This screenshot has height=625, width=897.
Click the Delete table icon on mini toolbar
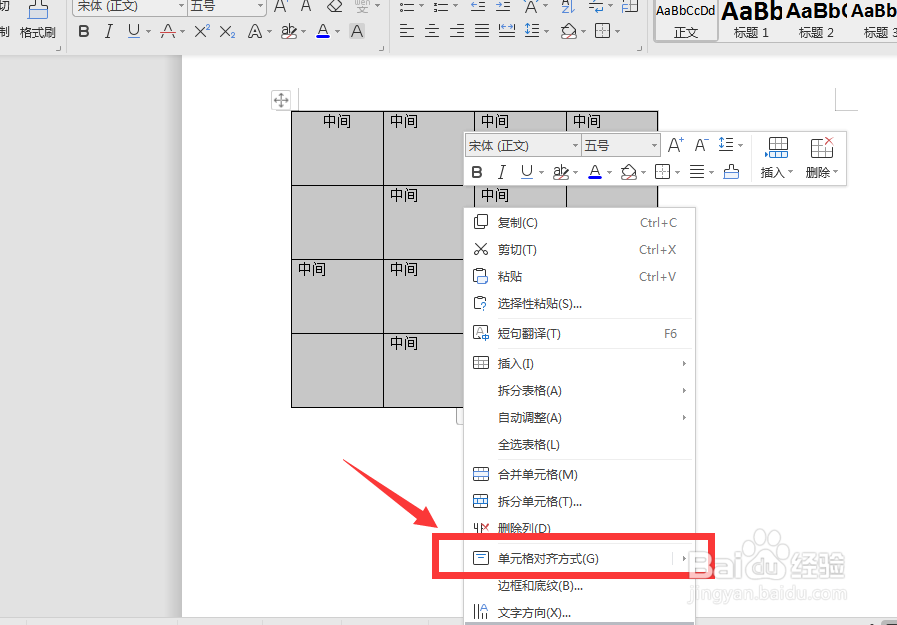pos(822,149)
